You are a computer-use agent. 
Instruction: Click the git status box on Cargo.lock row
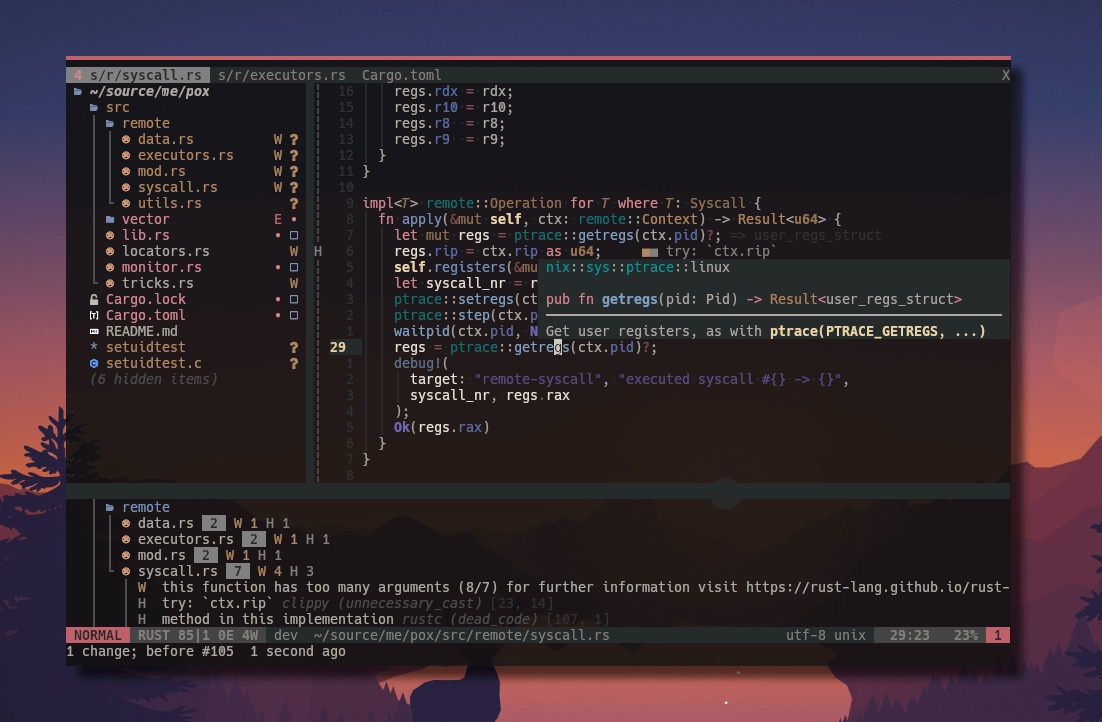click(x=294, y=299)
